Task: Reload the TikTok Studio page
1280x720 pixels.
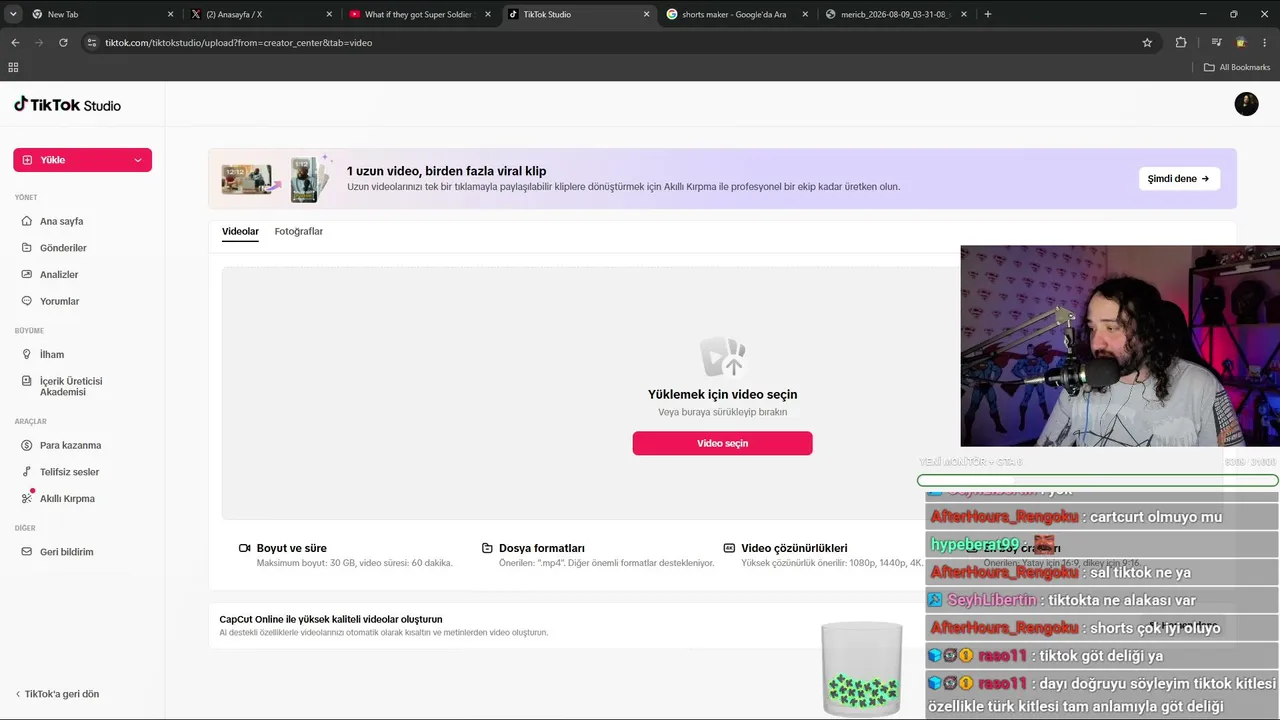Action: [x=63, y=43]
